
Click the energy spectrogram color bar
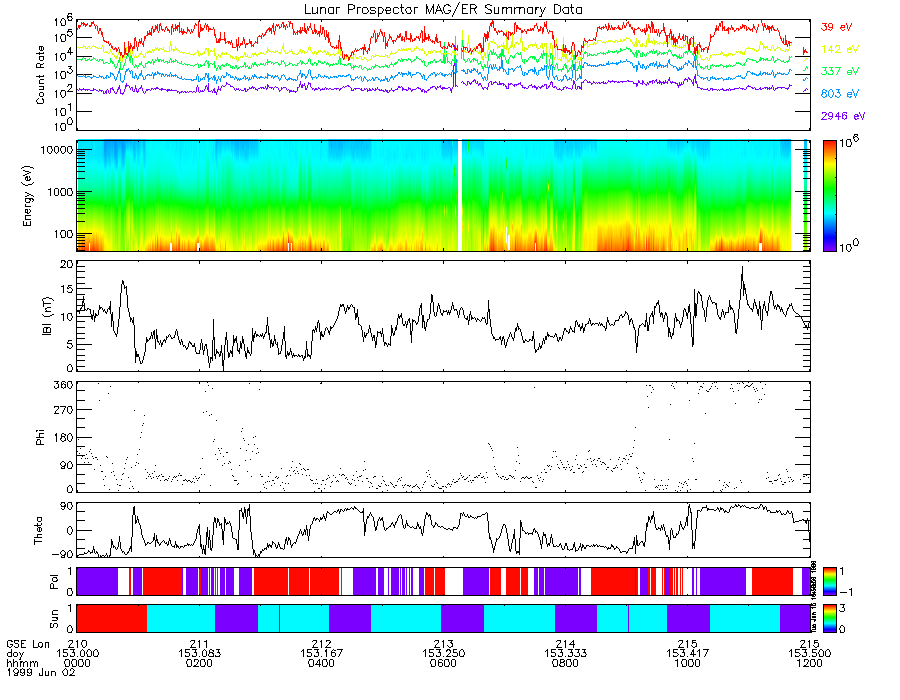pos(829,196)
